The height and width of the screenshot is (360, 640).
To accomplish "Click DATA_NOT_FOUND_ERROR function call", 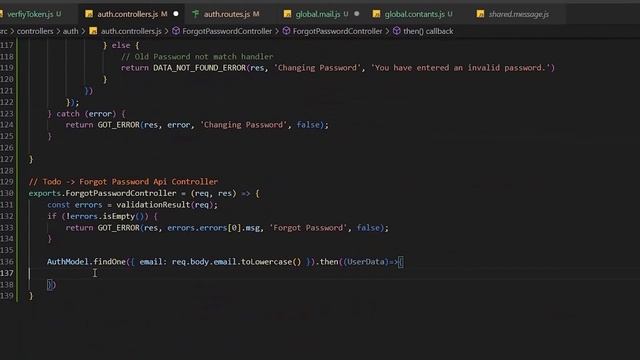I will point(199,68).
